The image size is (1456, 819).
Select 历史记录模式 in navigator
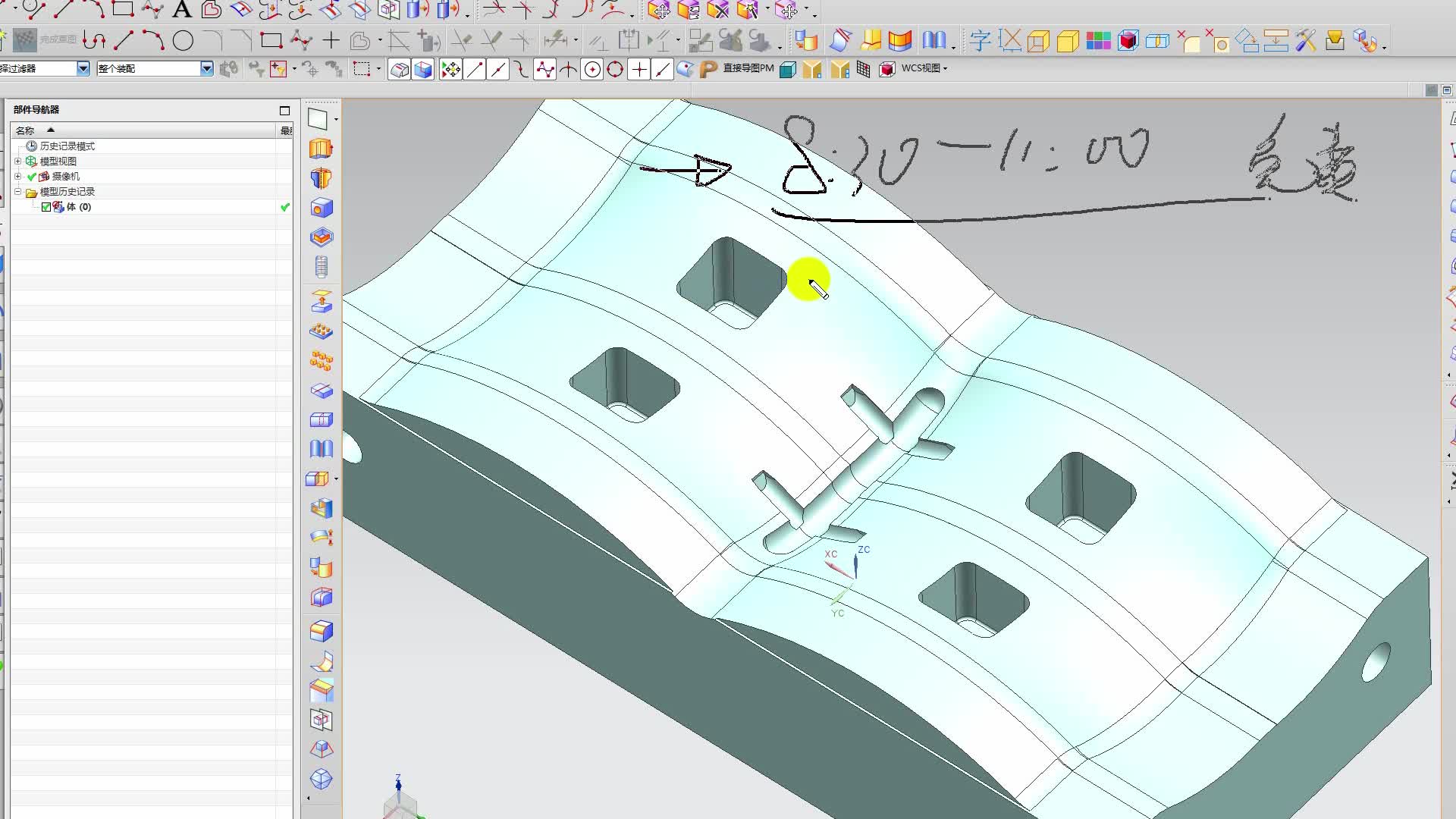pos(67,146)
